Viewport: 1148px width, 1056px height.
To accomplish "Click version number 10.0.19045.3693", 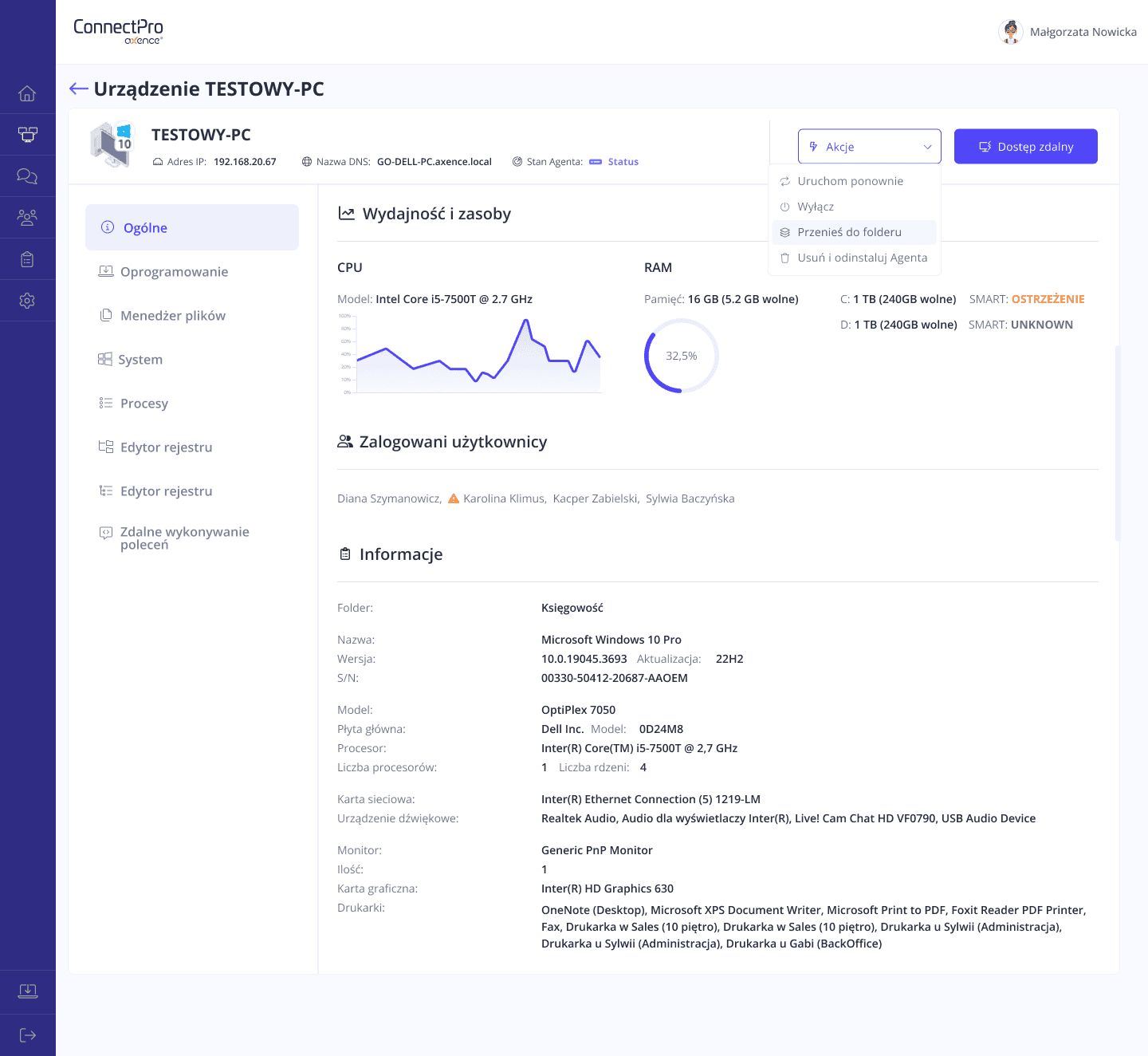I will point(584,659).
